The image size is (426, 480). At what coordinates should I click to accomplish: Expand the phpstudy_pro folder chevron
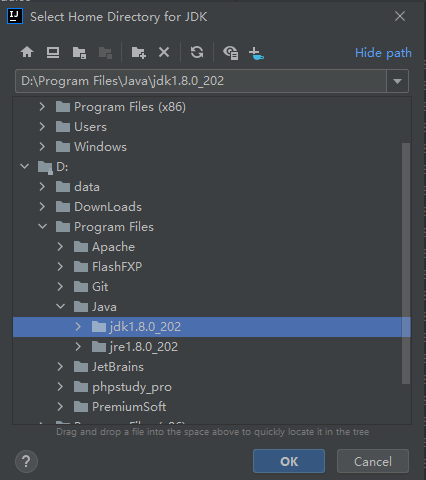(60, 387)
